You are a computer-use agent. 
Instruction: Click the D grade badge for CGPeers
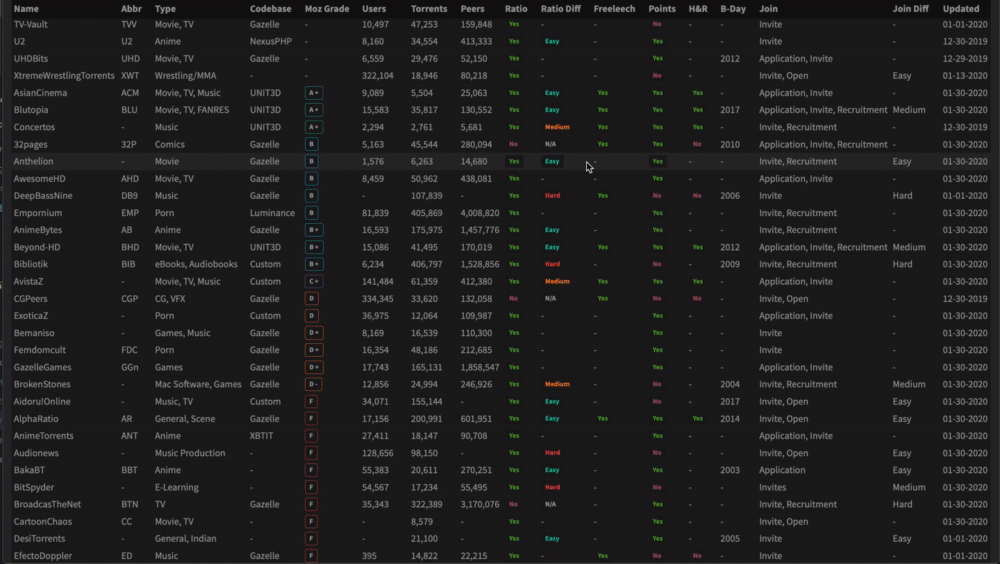(311, 299)
